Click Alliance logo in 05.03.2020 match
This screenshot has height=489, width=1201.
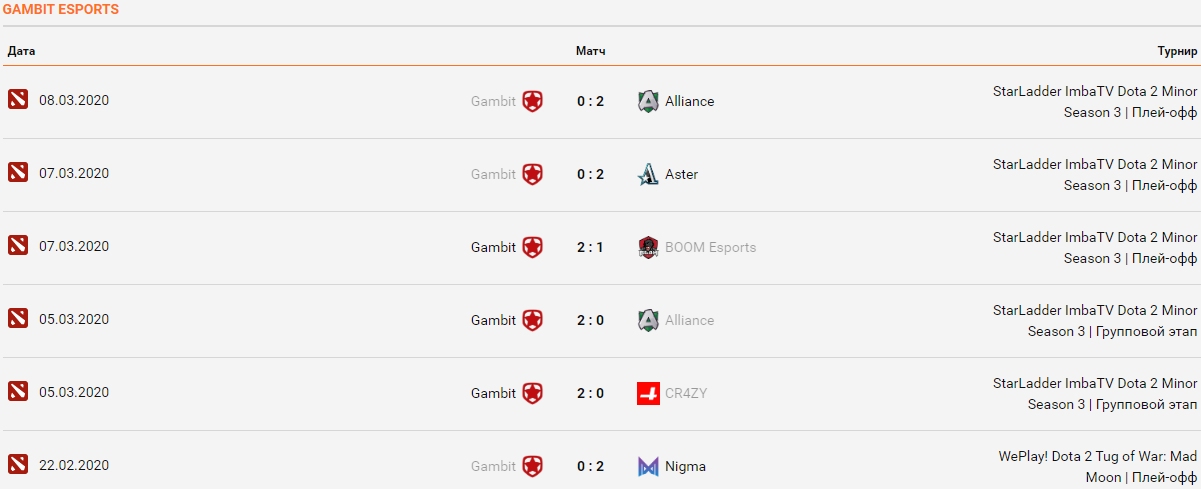pyautogui.click(x=648, y=320)
